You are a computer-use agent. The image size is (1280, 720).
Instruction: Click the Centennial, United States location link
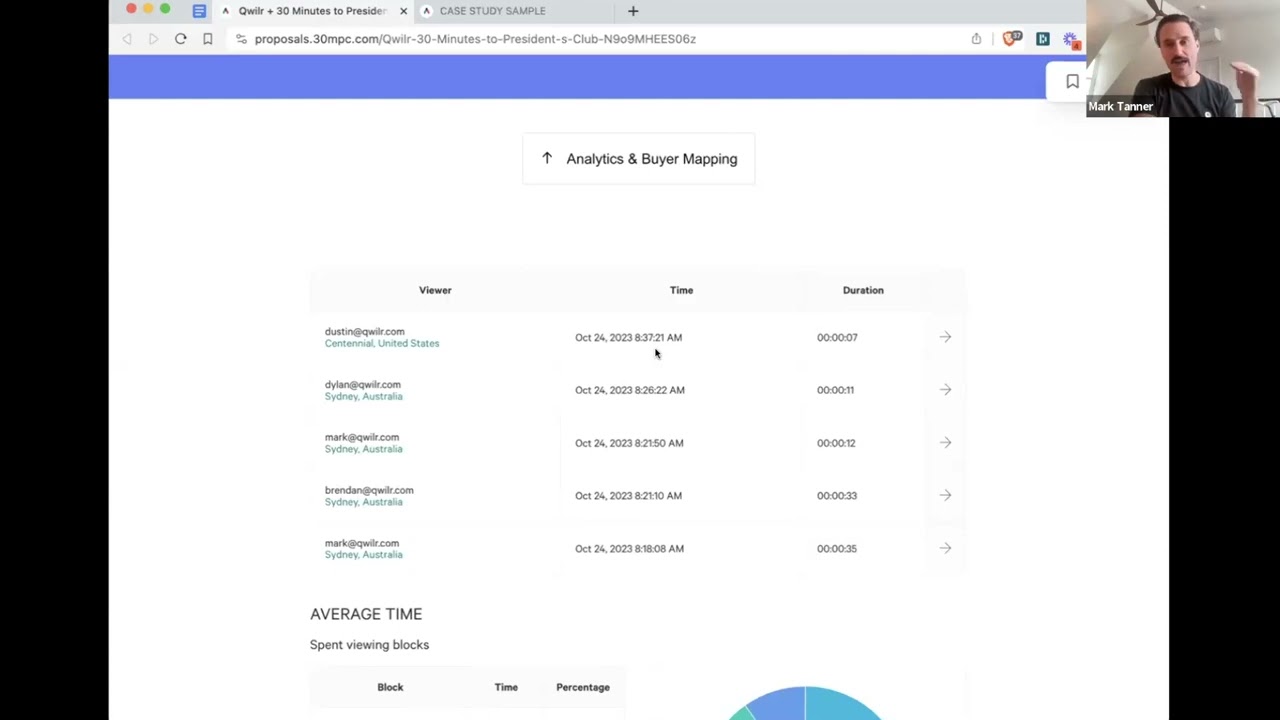(x=381, y=343)
